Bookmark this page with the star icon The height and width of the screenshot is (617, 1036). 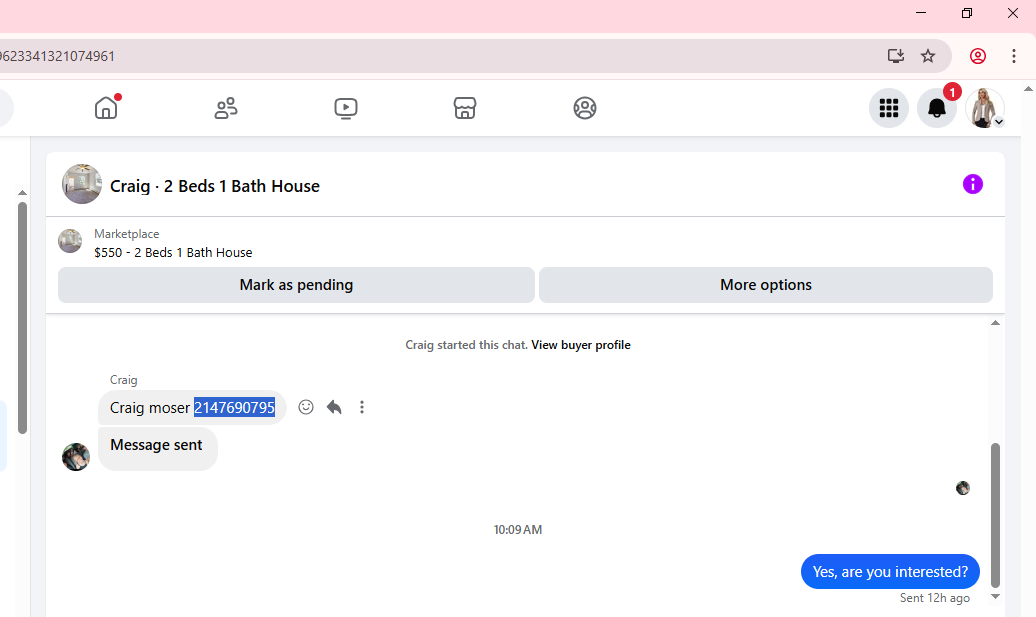928,56
